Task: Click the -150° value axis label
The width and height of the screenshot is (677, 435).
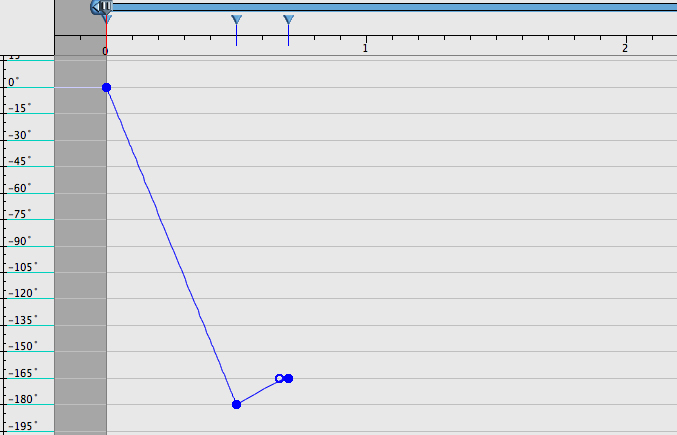Action: 23,346
